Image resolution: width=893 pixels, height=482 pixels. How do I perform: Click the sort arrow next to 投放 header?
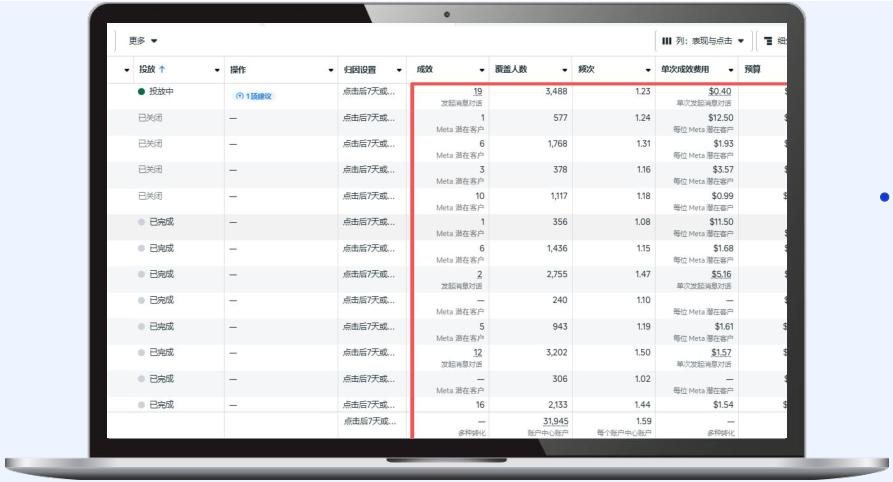click(162, 69)
